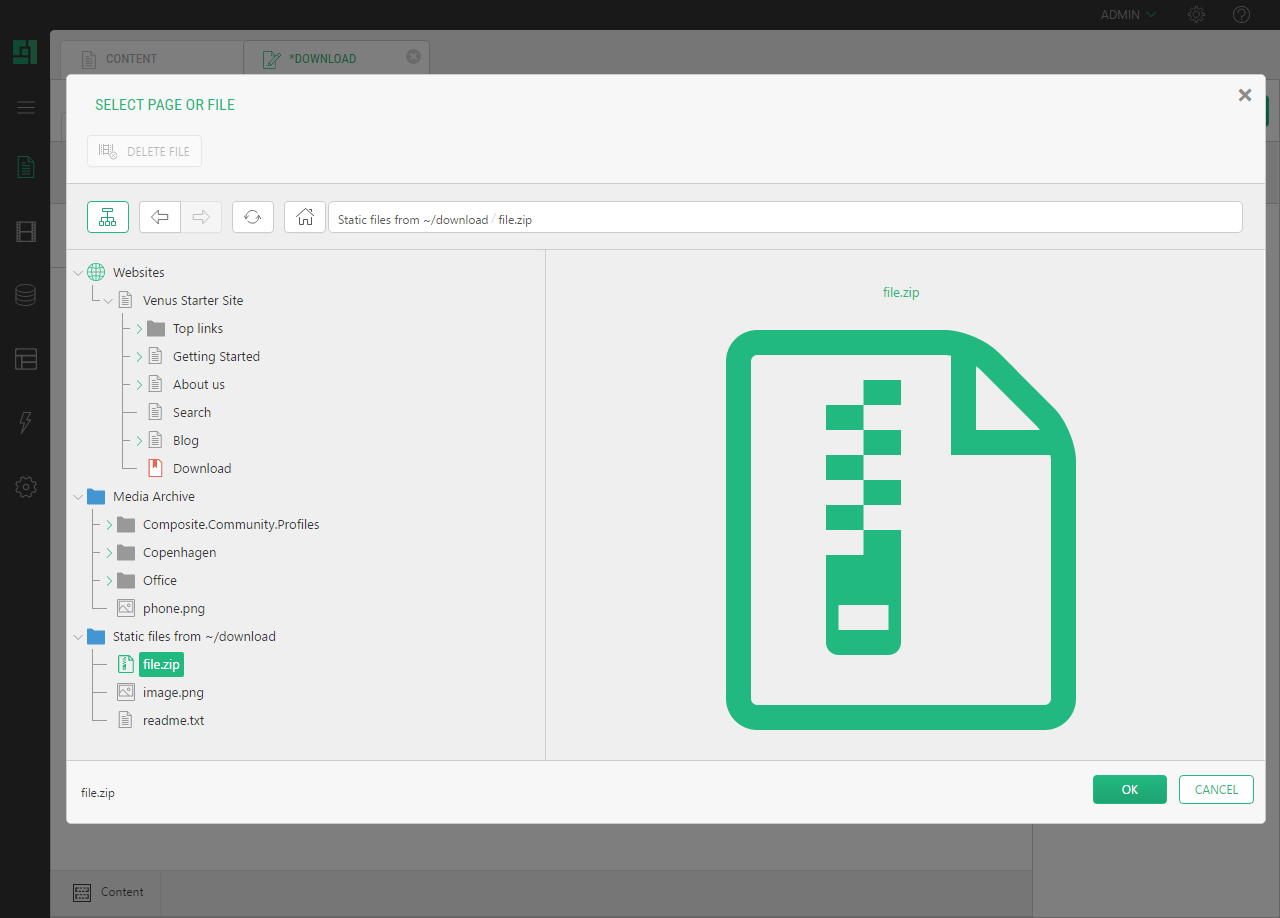
Task: Click the large zip file preview
Action: 900,529
